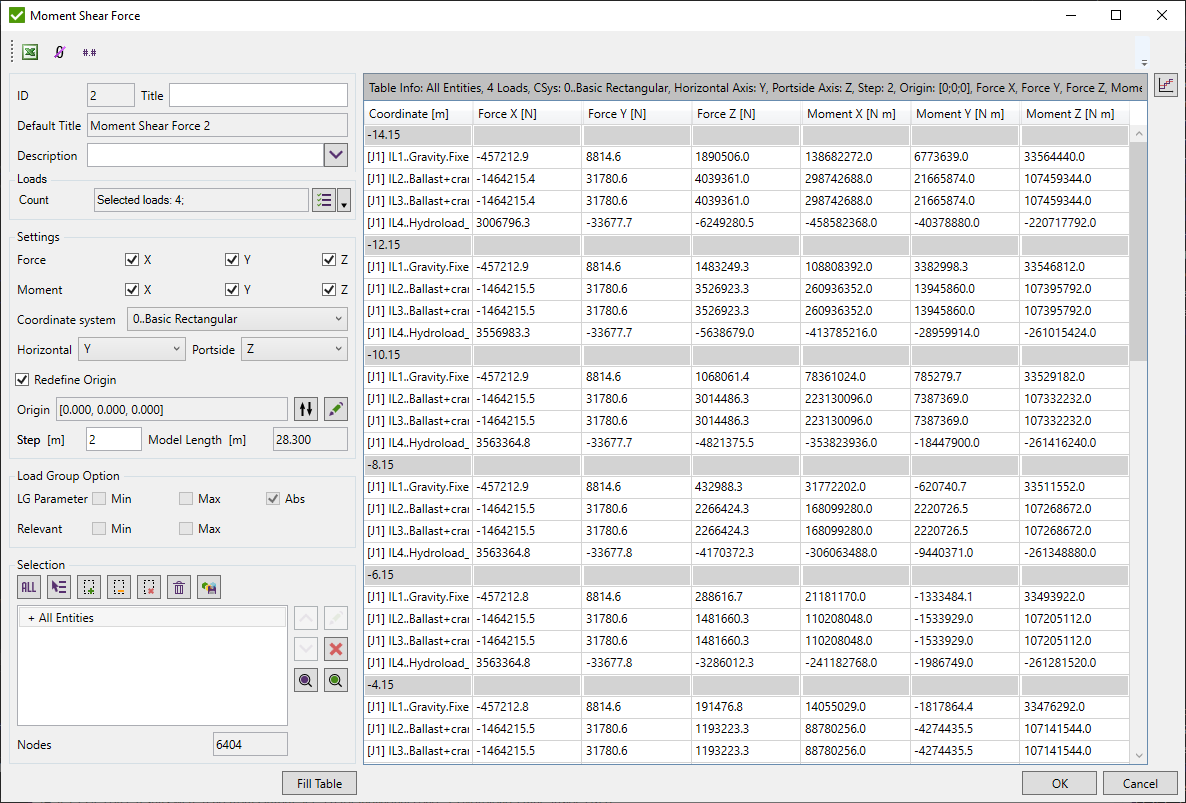Viewport: 1186px width, 803px height.
Task: Click the number format (#.#) icon
Action: [89, 52]
